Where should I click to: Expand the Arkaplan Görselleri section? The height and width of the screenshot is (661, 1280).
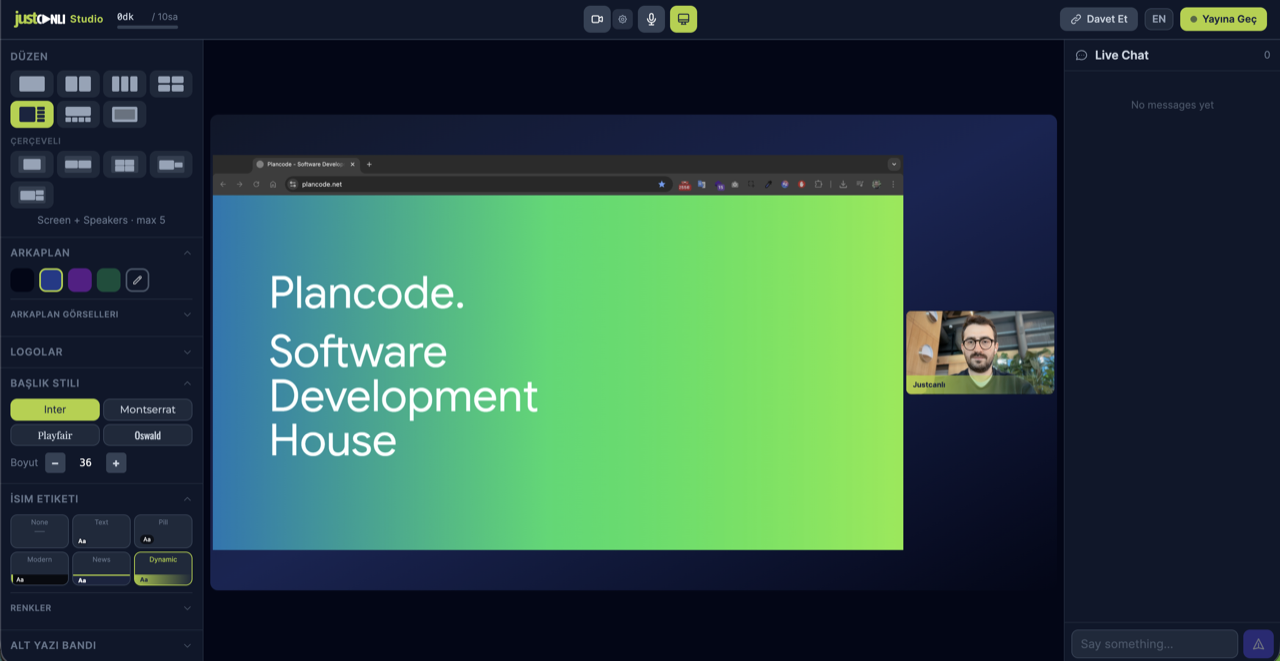click(101, 314)
